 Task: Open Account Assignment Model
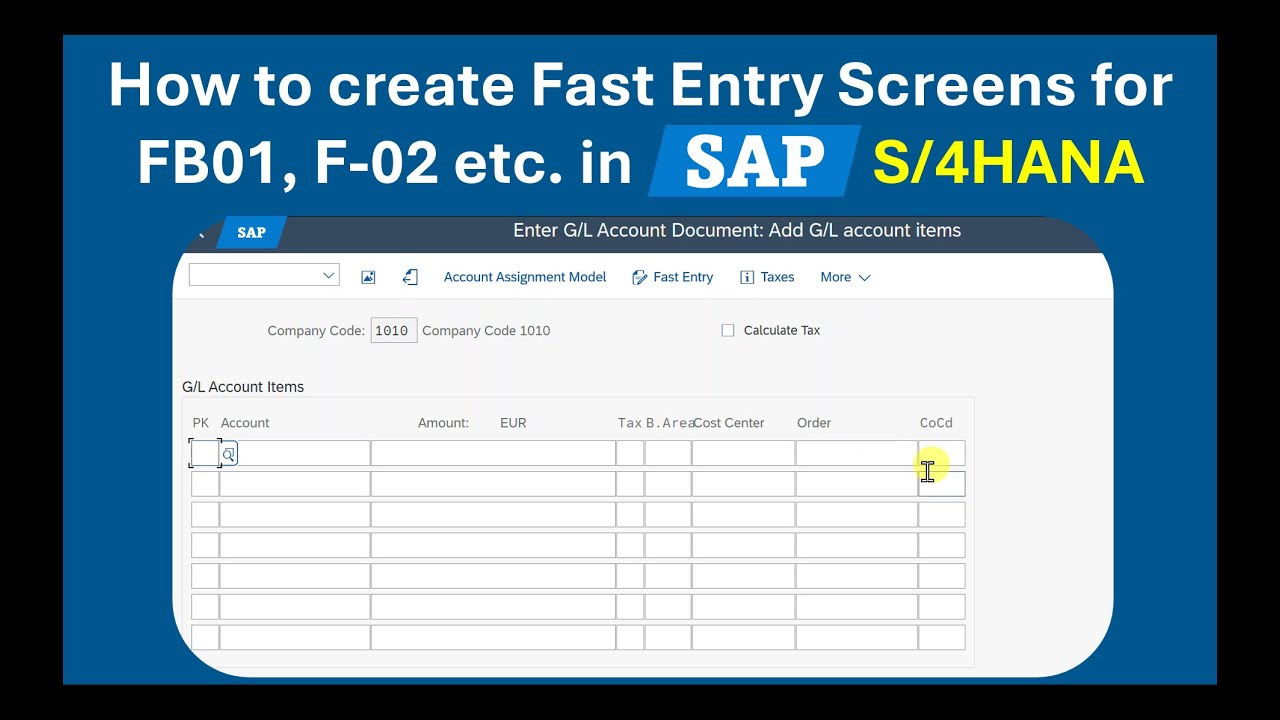(525, 277)
